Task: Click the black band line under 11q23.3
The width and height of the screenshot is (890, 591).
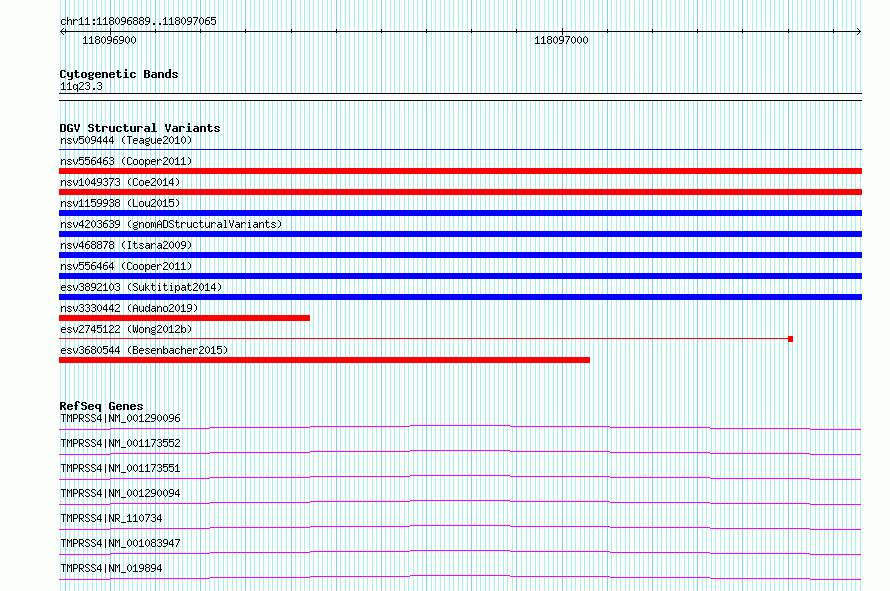Action: (460, 97)
